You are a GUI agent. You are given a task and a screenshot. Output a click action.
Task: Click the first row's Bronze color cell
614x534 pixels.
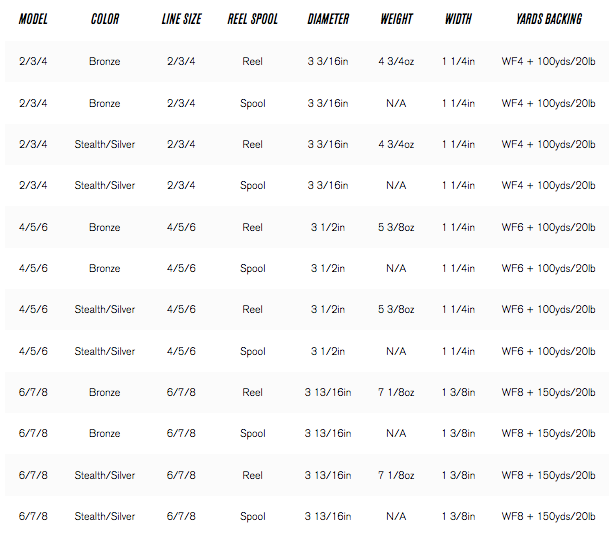click(104, 62)
